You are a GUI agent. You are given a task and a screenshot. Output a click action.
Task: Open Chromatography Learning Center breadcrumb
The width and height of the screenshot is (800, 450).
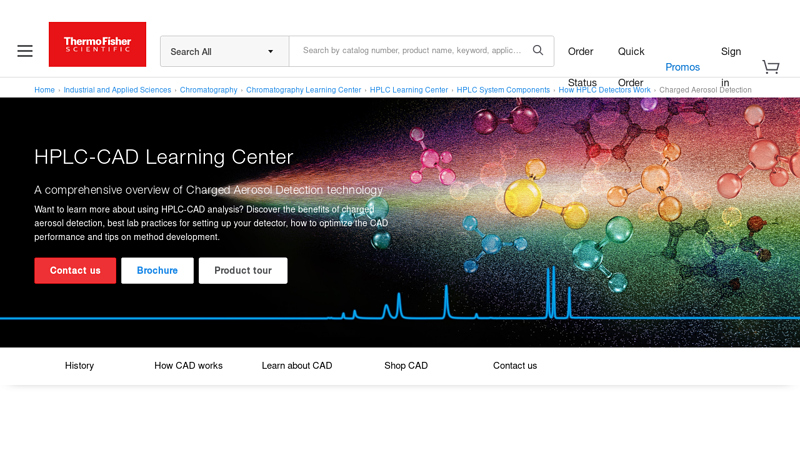coord(304,90)
